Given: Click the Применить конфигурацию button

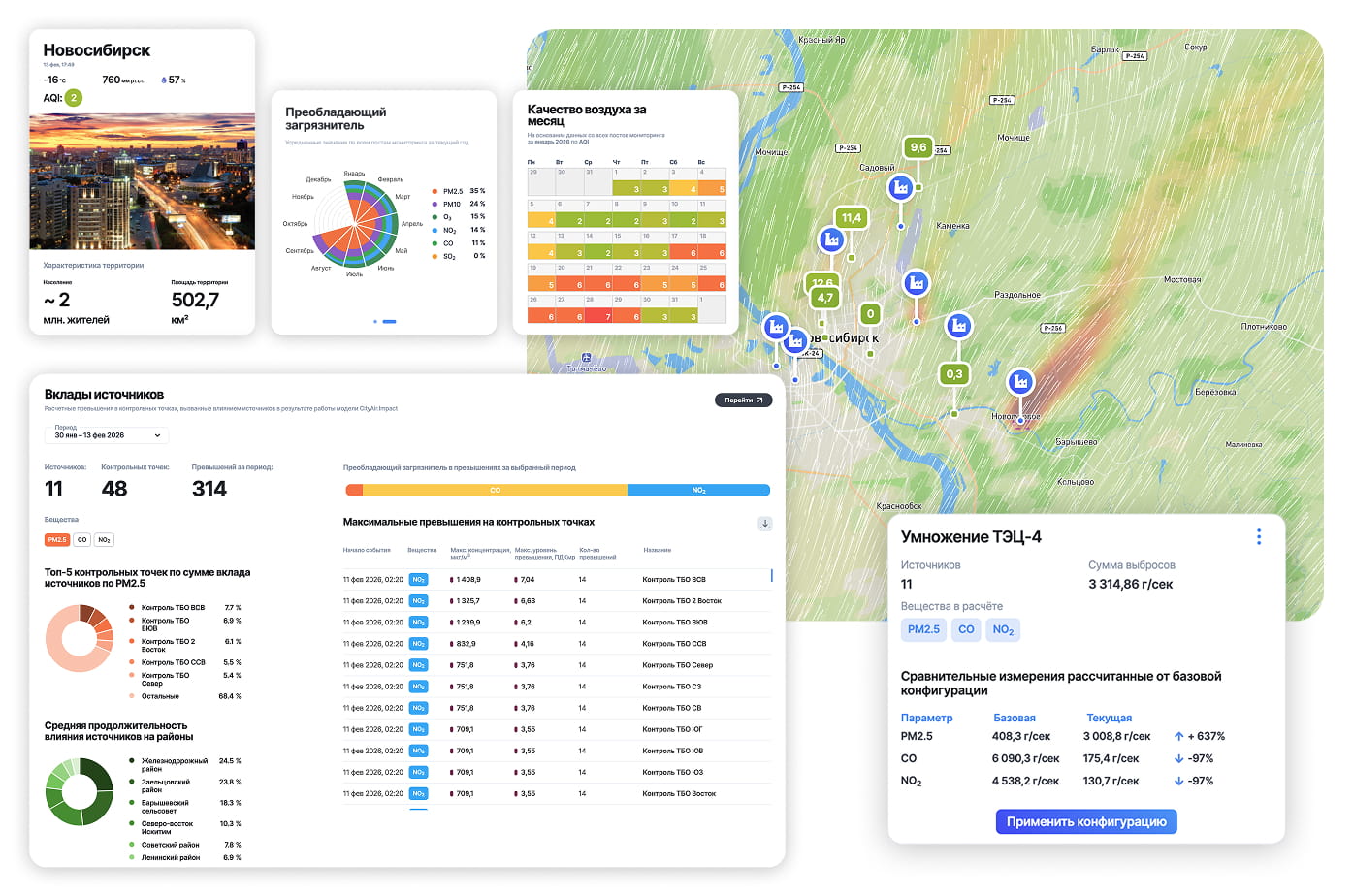Looking at the screenshot, I should (x=1085, y=822).
